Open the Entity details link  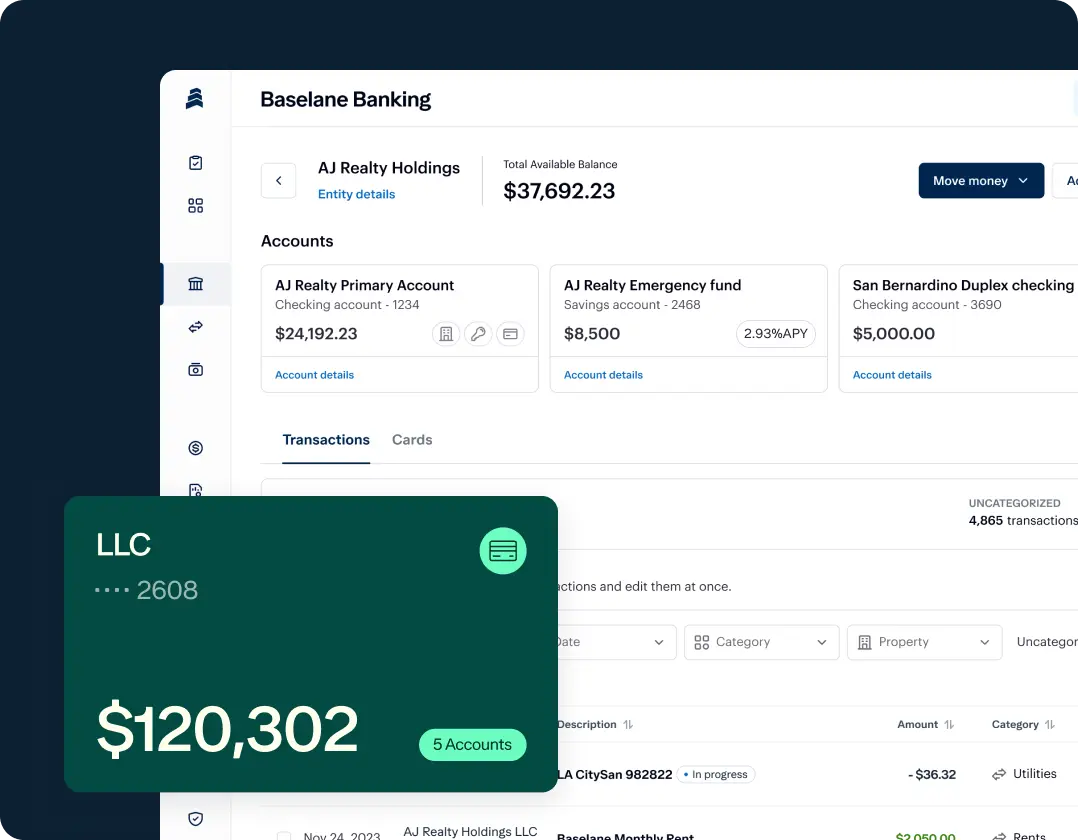356,195
